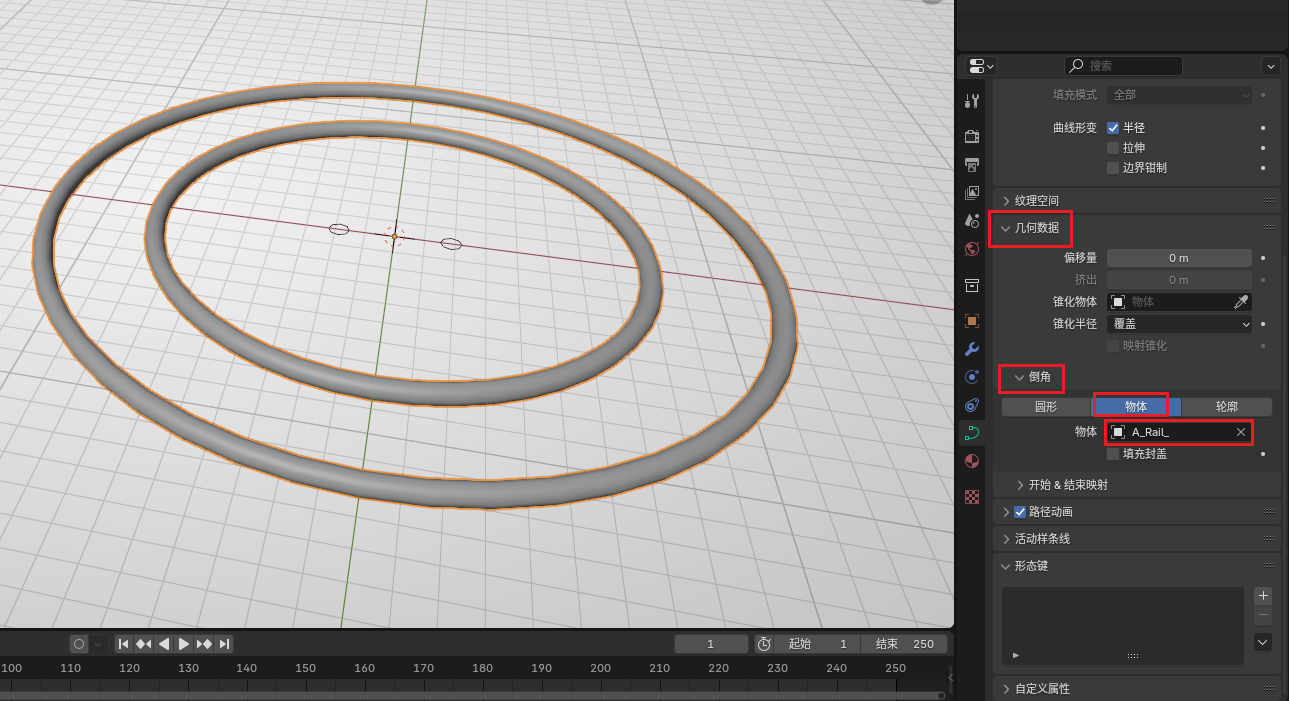Open the Physics properties tab
The height and width of the screenshot is (701, 1289).
(971, 377)
